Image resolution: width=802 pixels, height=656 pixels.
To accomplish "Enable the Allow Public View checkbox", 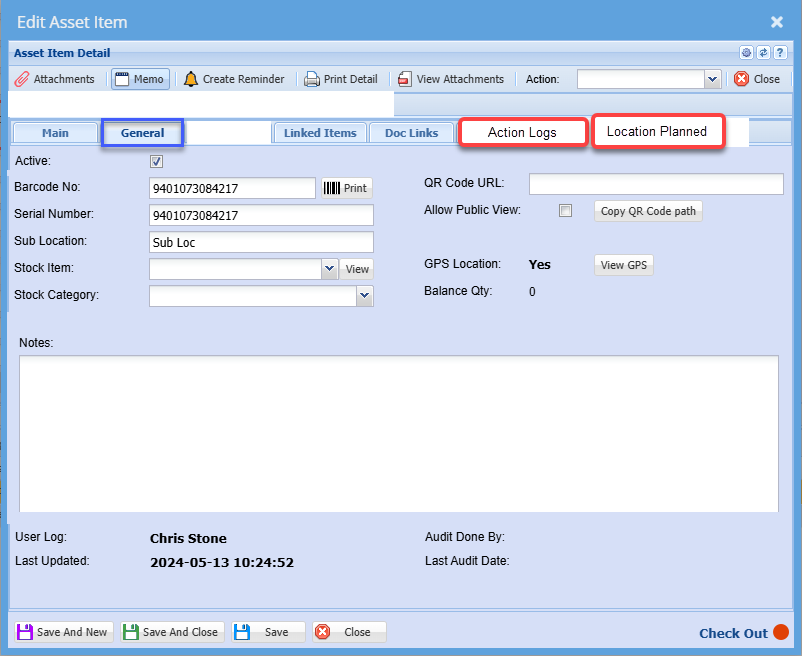I will point(566,211).
